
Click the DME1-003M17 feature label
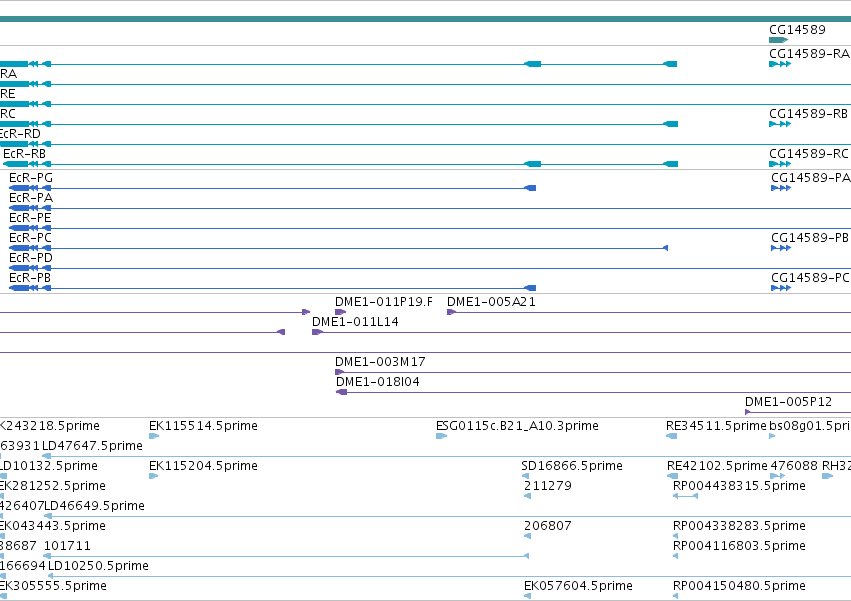click(x=380, y=362)
